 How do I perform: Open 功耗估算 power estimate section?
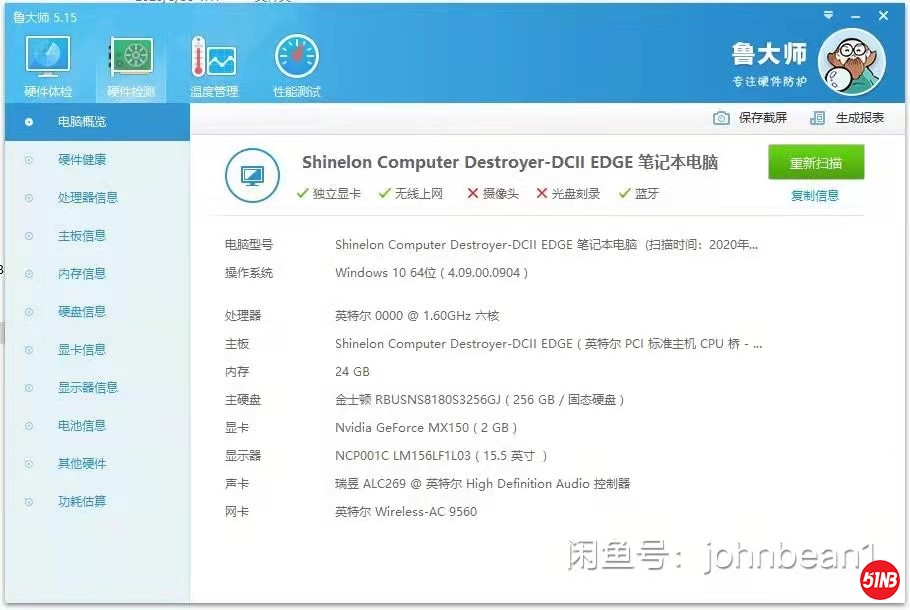pos(82,502)
